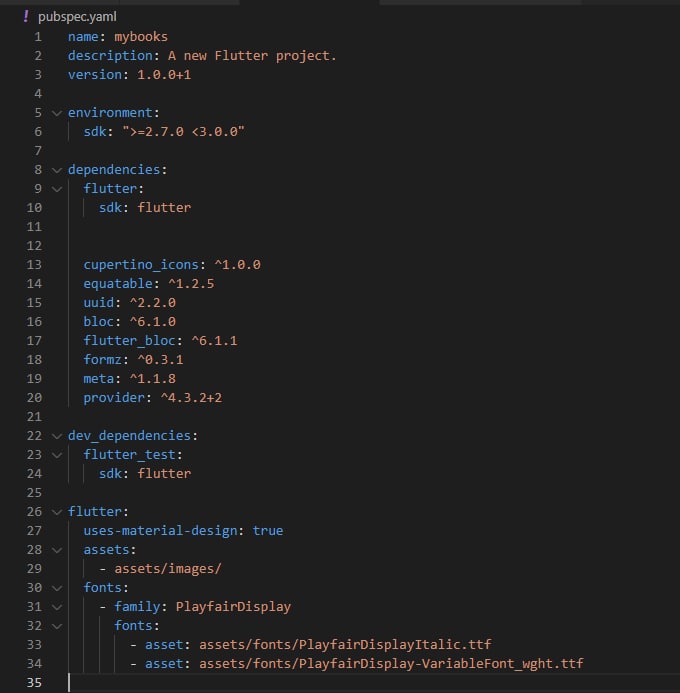
Task: Click the provider version '^4.3.2+2'
Action: click(191, 398)
